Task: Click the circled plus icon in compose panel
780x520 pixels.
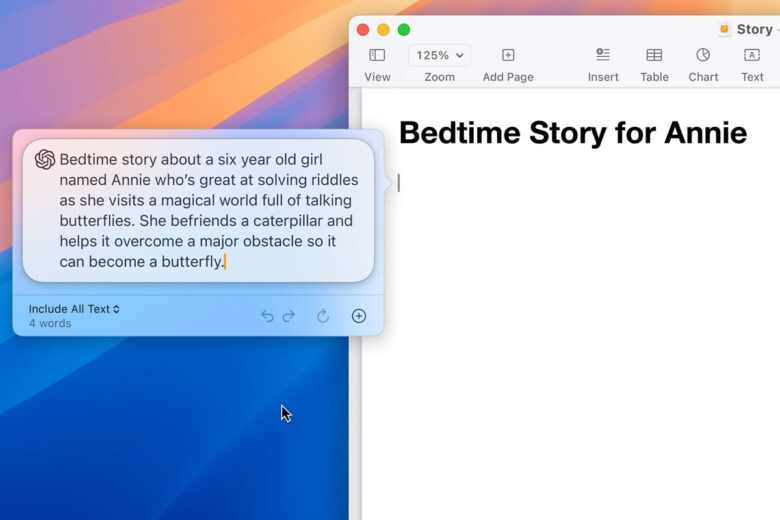Action: pyautogui.click(x=359, y=316)
